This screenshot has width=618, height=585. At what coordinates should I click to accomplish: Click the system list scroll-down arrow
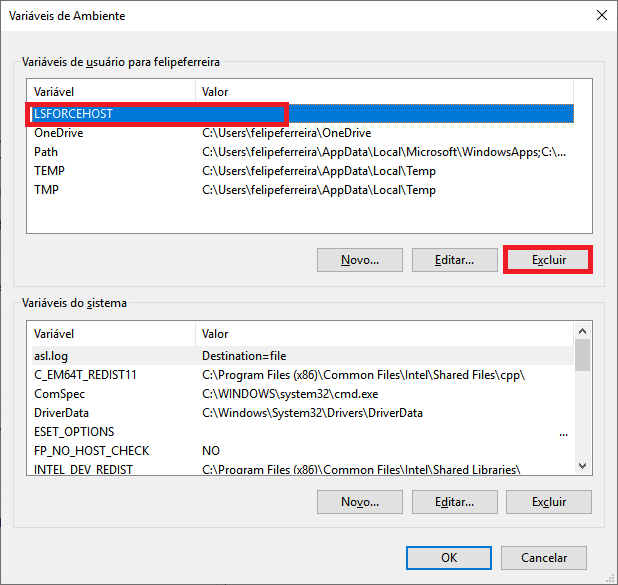583,466
